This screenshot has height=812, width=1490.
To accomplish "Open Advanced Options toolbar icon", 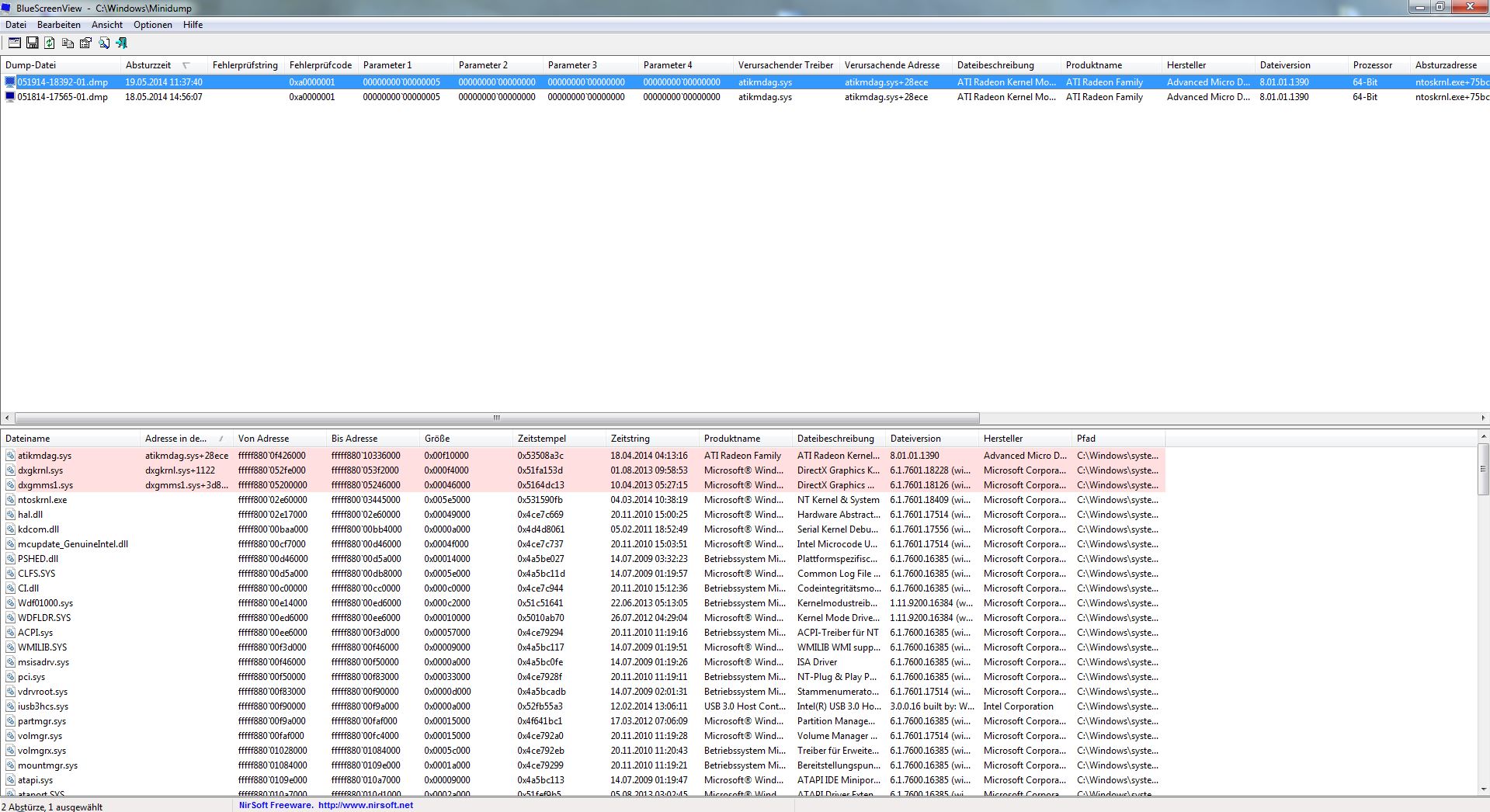I will coord(15,43).
